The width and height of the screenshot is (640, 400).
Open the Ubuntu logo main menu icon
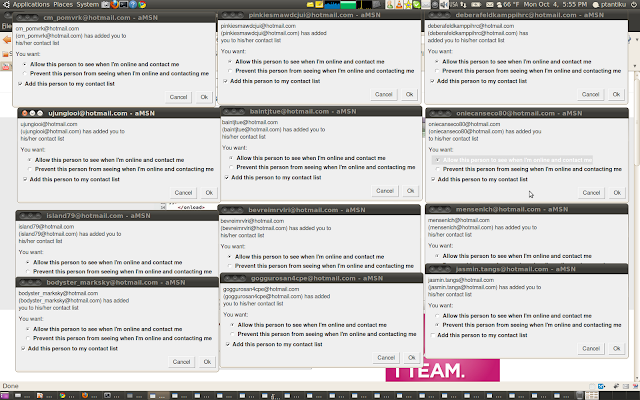click(6, 4)
